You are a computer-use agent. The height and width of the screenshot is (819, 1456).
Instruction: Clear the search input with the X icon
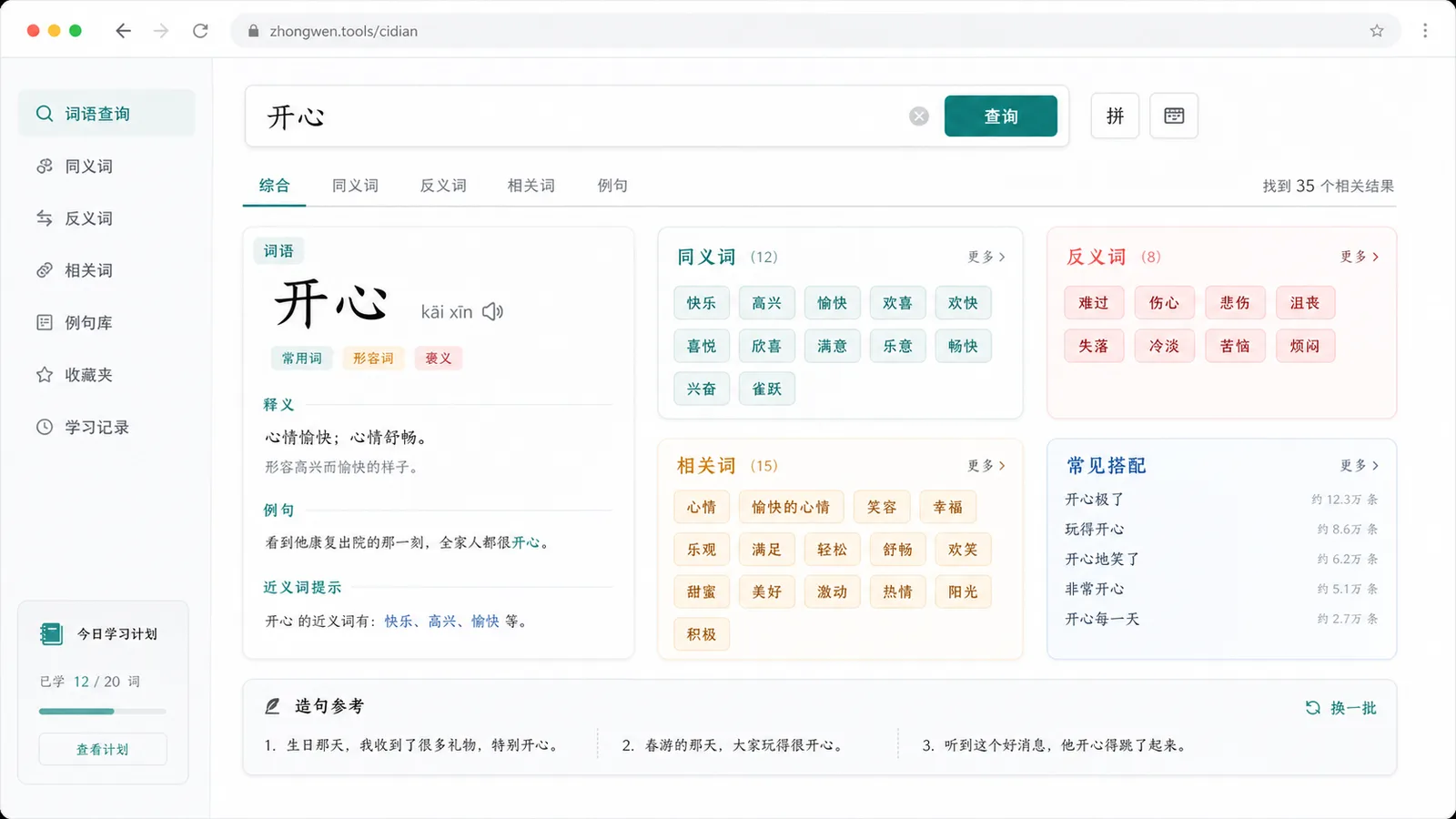(919, 116)
